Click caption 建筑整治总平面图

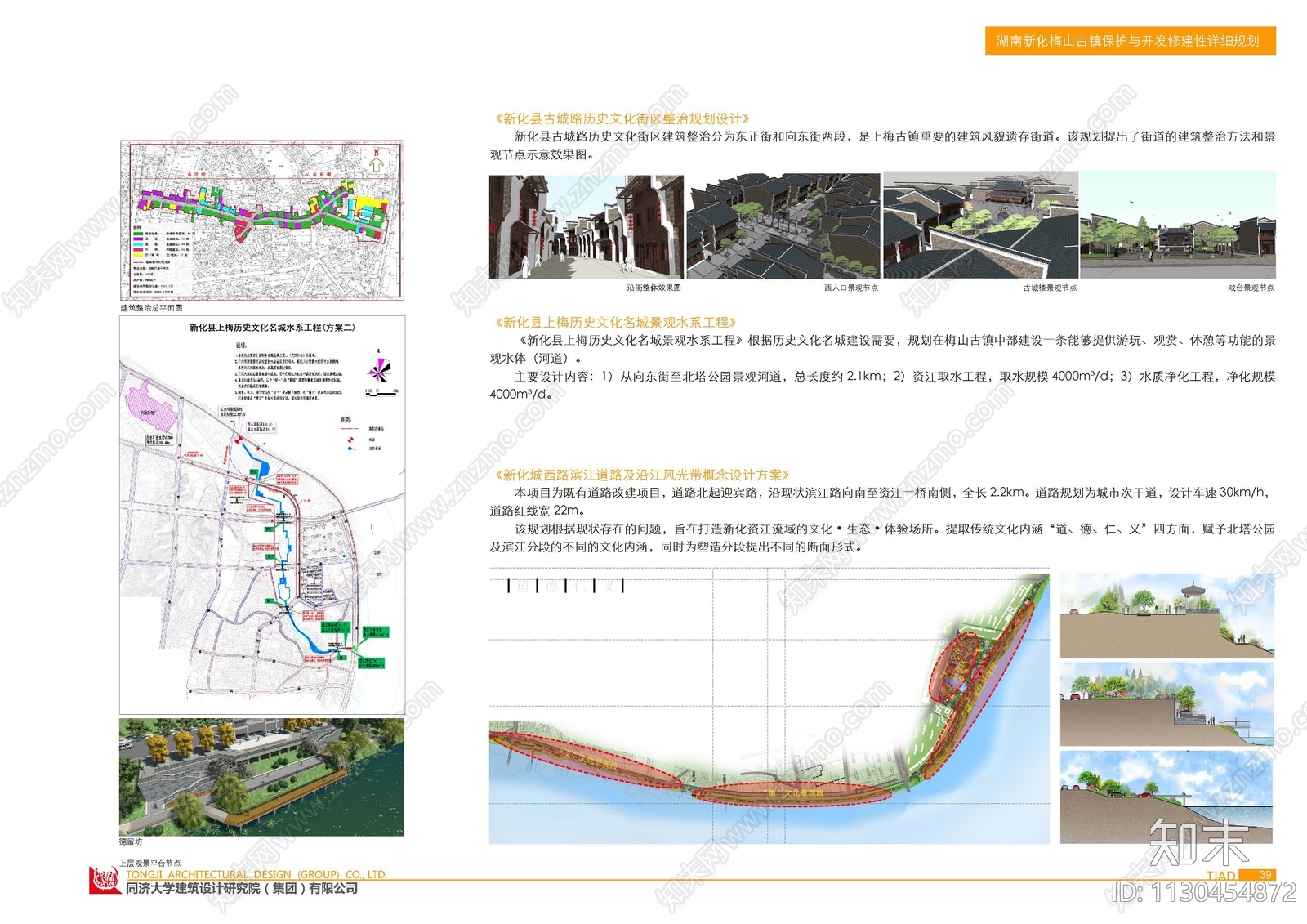tap(152, 308)
